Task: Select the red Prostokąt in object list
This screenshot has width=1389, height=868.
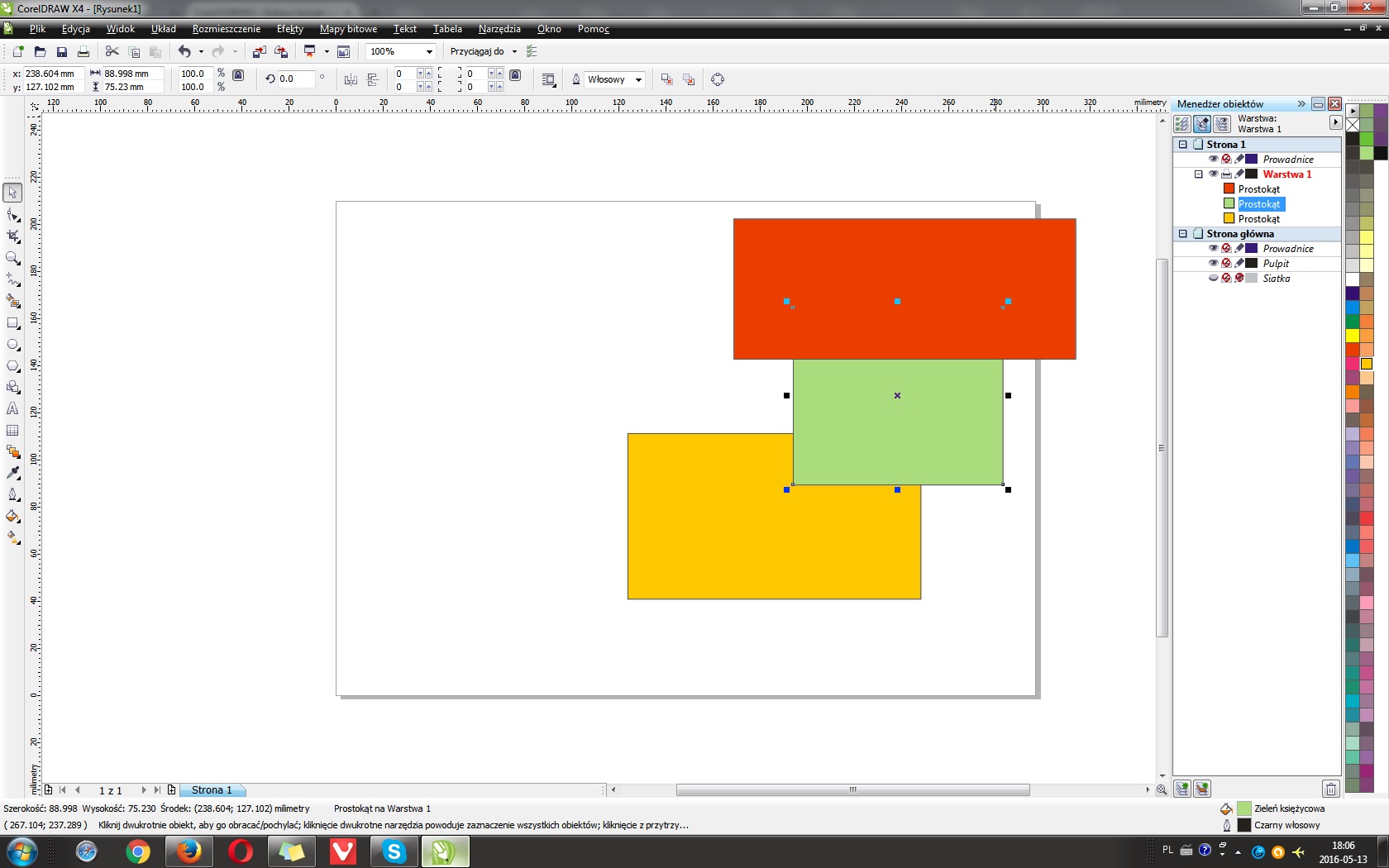Action: 1258,189
